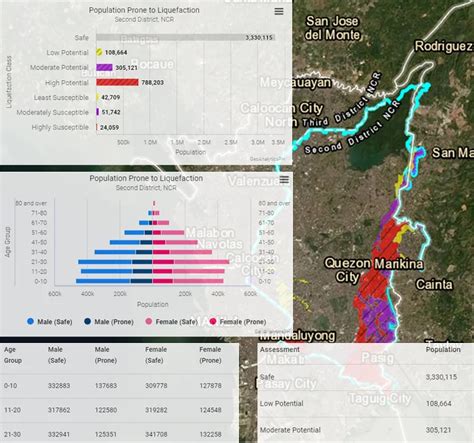This screenshot has width=474, height=443.
Task: Click the gray Safe bar
Action: (185, 37)
